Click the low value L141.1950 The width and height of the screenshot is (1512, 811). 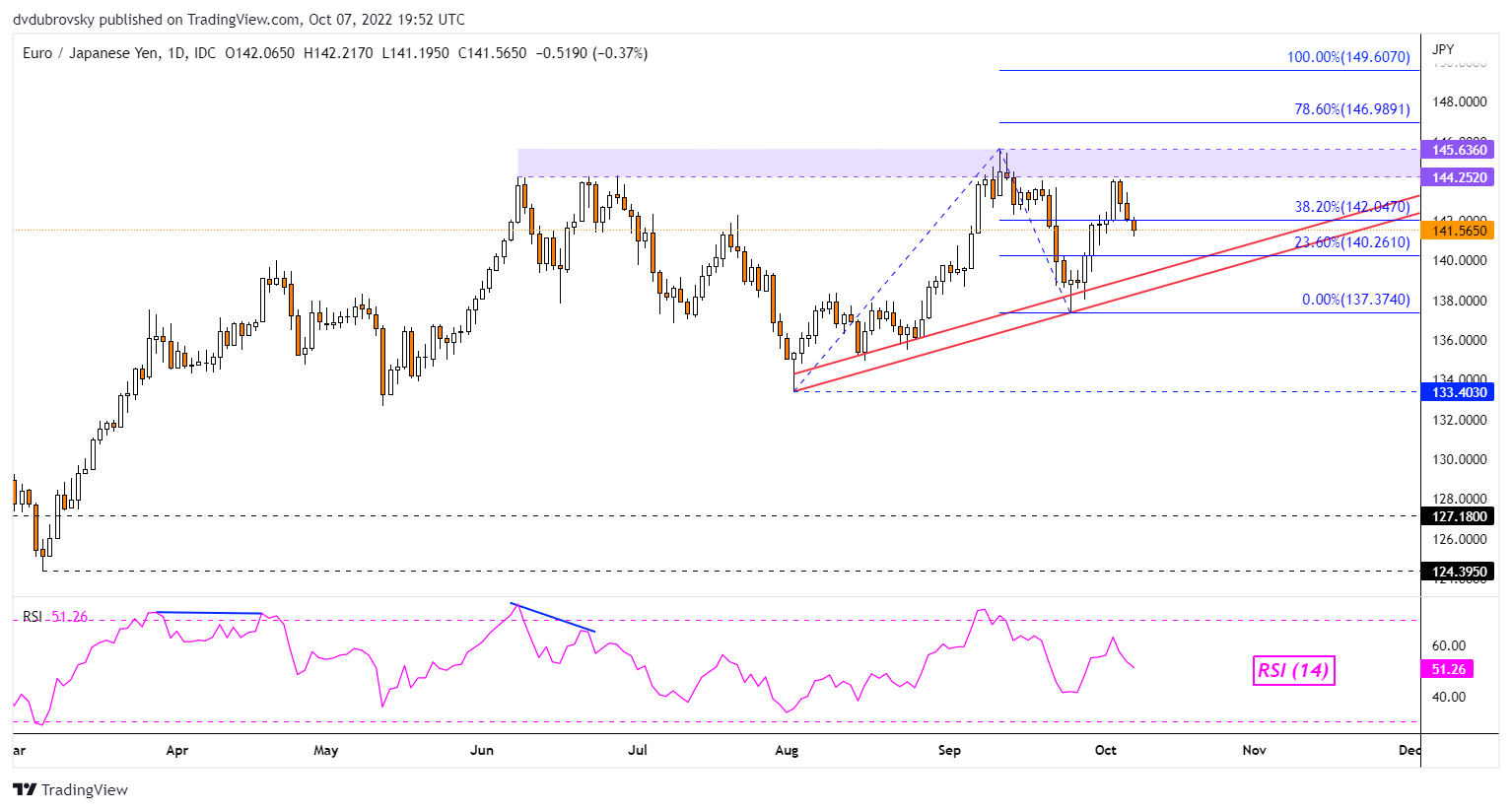tap(415, 53)
